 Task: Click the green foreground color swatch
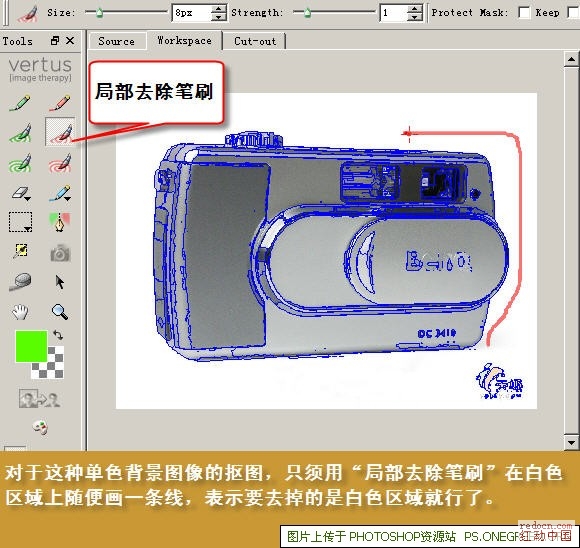31,346
